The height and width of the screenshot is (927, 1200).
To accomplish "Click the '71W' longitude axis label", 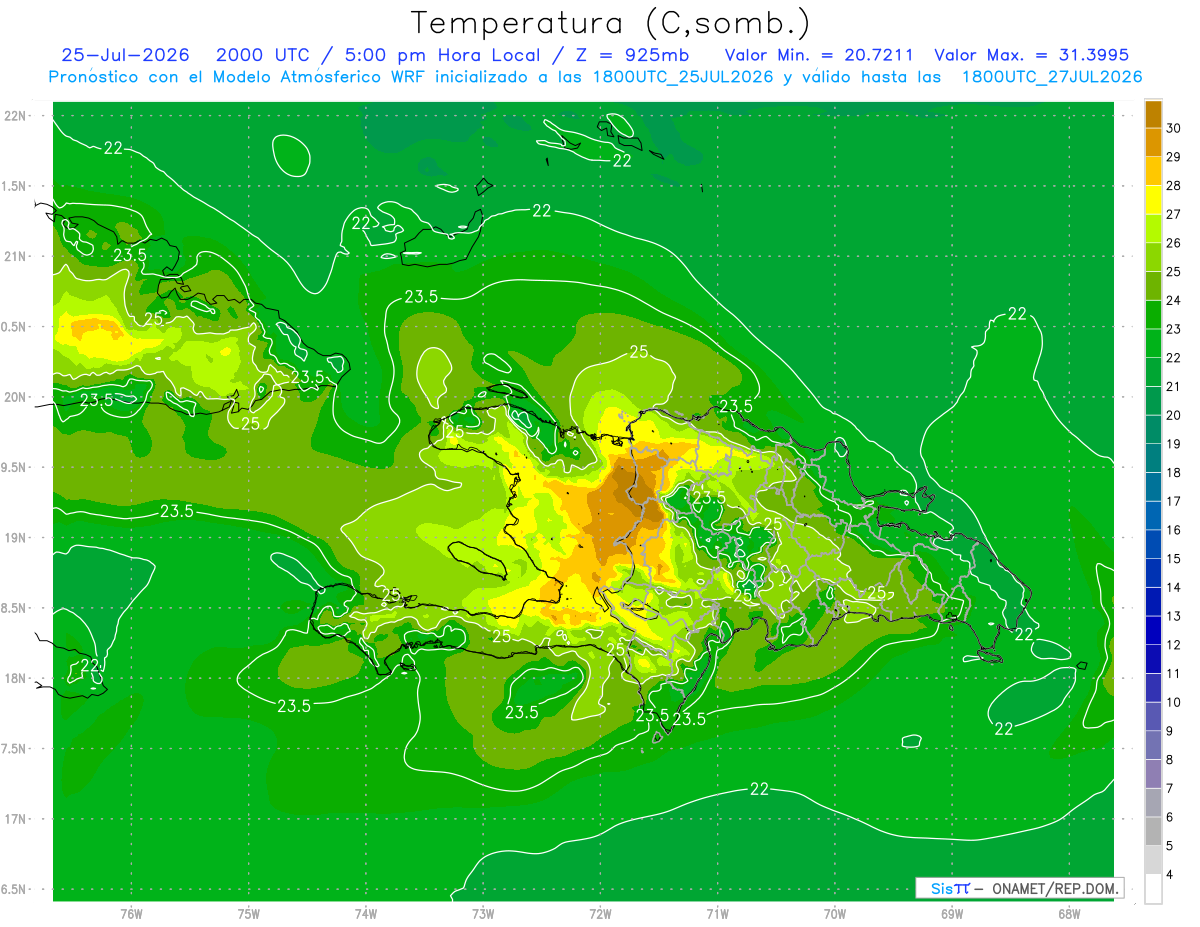I will (717, 914).
